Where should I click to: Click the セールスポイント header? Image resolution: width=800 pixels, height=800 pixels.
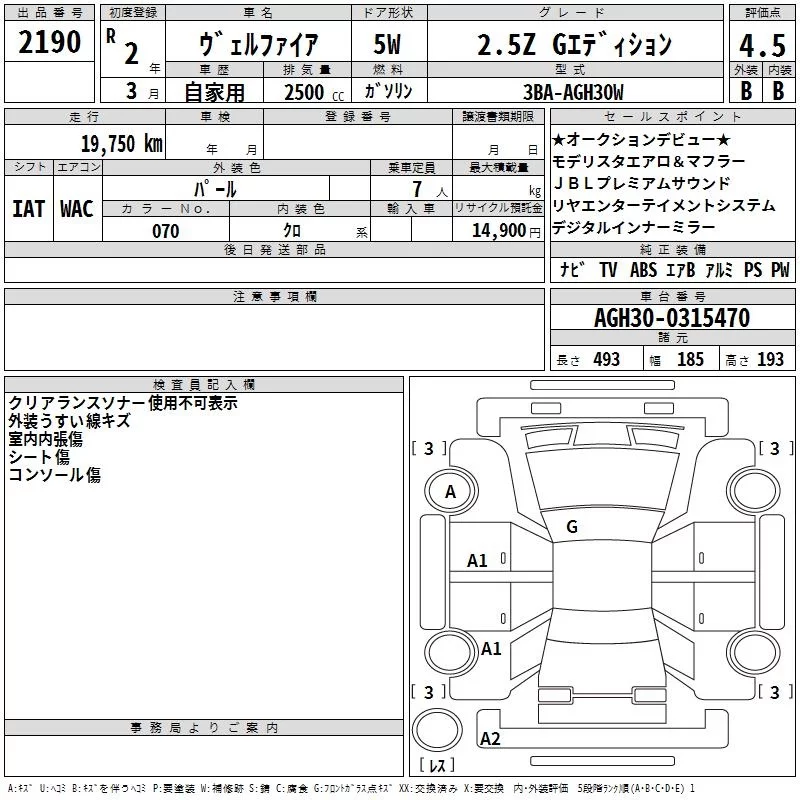(672, 116)
